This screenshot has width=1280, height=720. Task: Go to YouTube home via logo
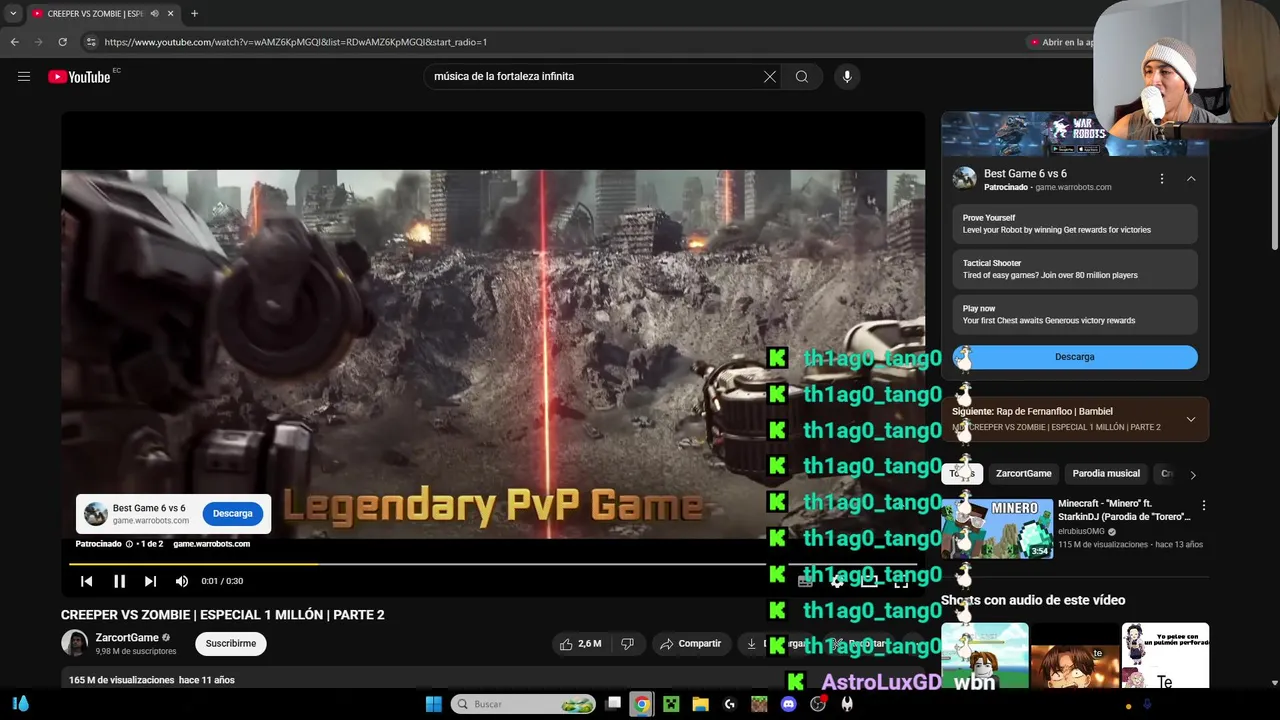coord(79,77)
